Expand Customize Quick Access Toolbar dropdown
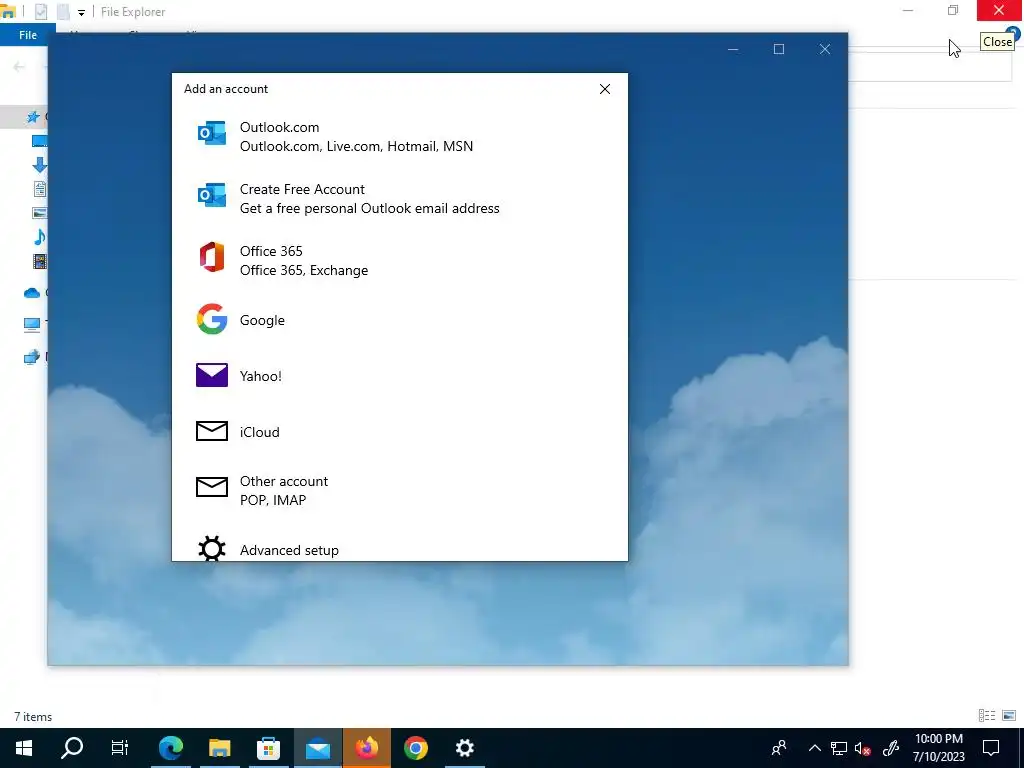Viewport: 1024px width, 768px height. click(x=81, y=12)
